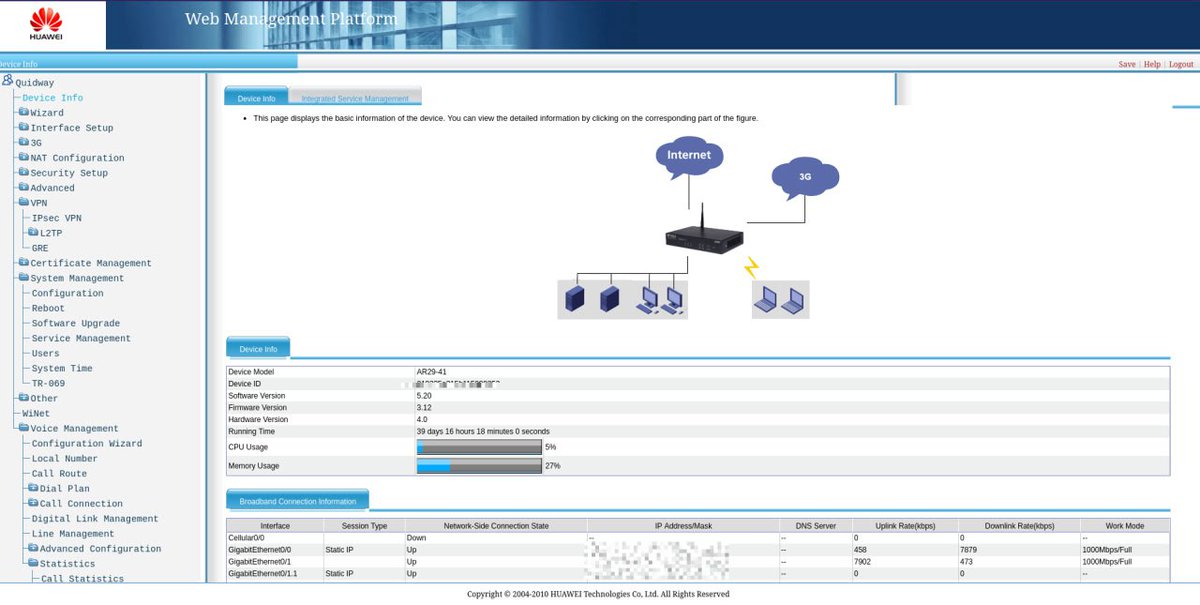
Task: Open Line Management tree item
Action: click(x=73, y=533)
